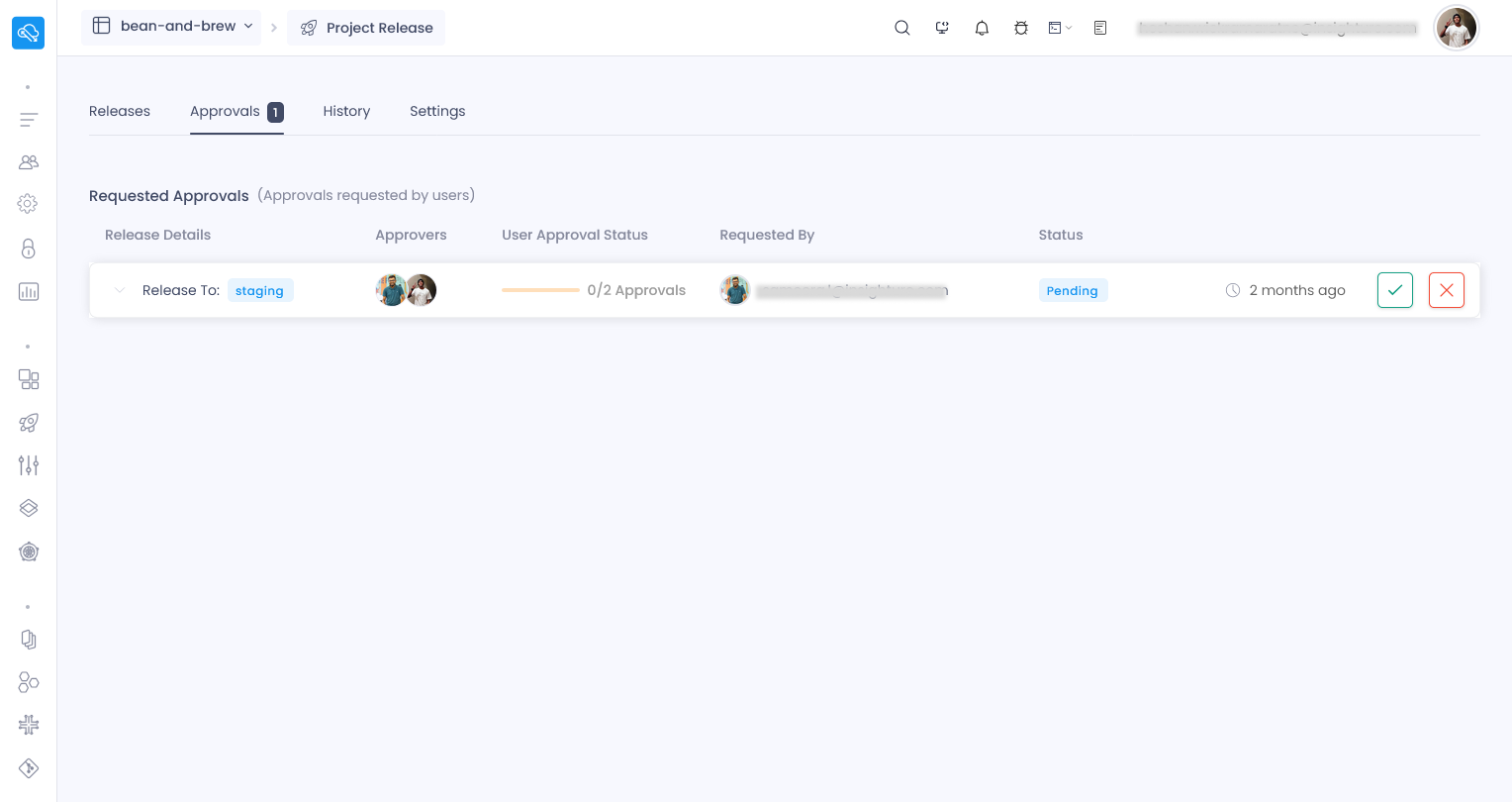The width and height of the screenshot is (1512, 802).
Task: Click the bug report icon
Action: point(1021,28)
